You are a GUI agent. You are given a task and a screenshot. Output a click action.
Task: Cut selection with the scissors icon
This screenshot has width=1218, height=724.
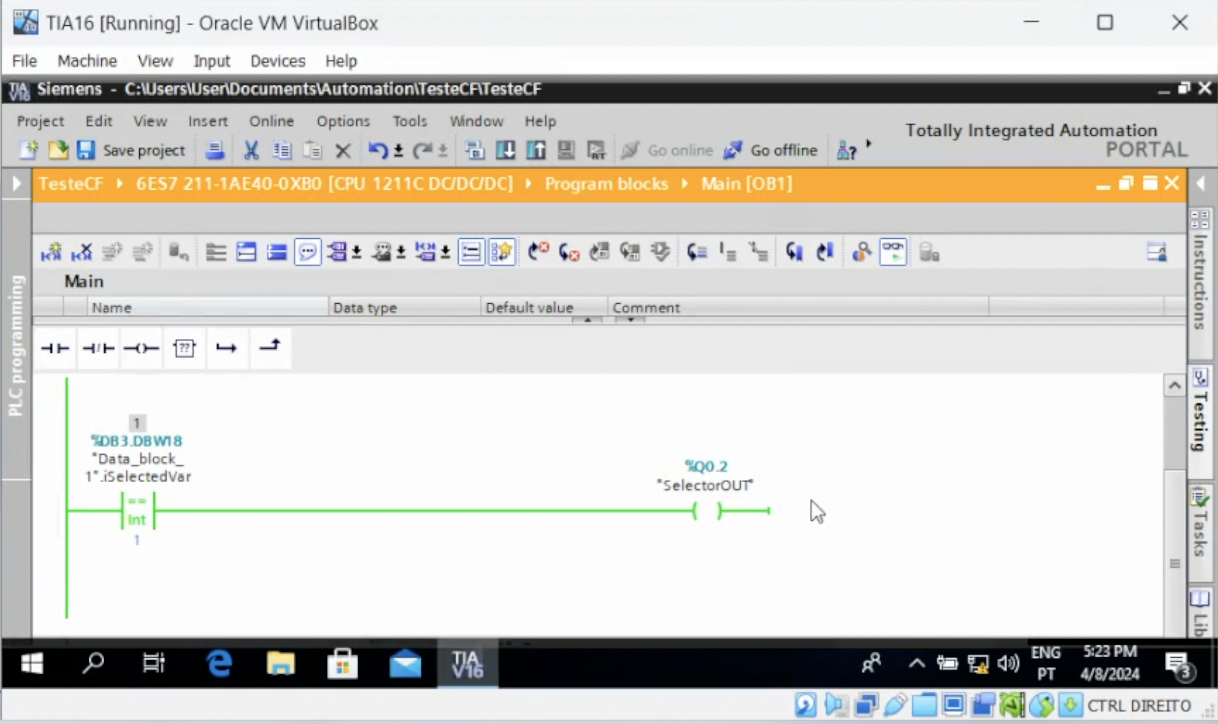[x=251, y=150]
